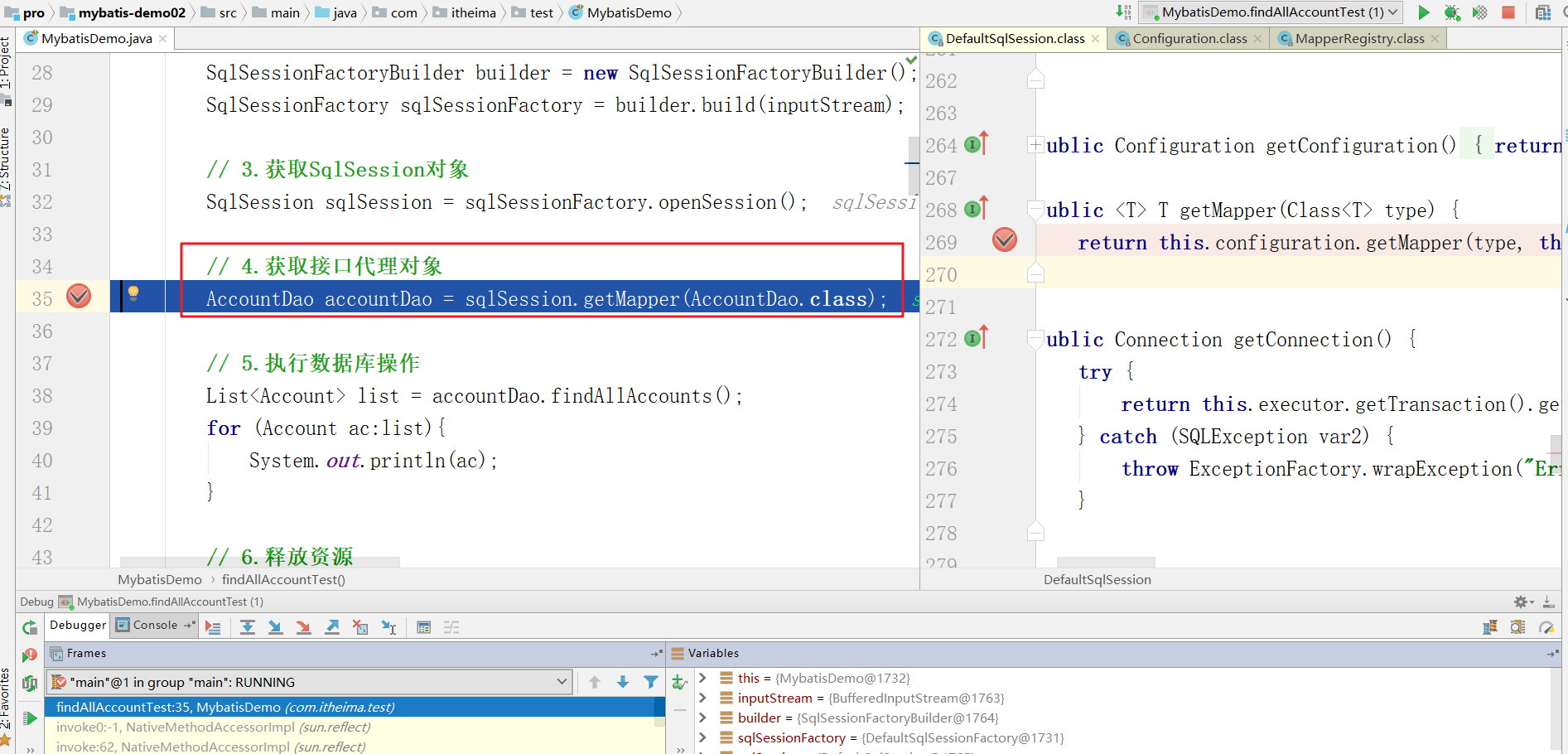Toggle the breakpoint on line 269 of DefaultSqlSession.class

pyautogui.click(x=1005, y=239)
